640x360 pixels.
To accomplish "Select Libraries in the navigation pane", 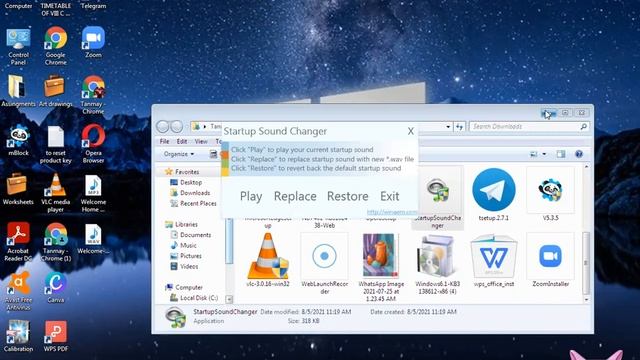I will (x=182, y=224).
